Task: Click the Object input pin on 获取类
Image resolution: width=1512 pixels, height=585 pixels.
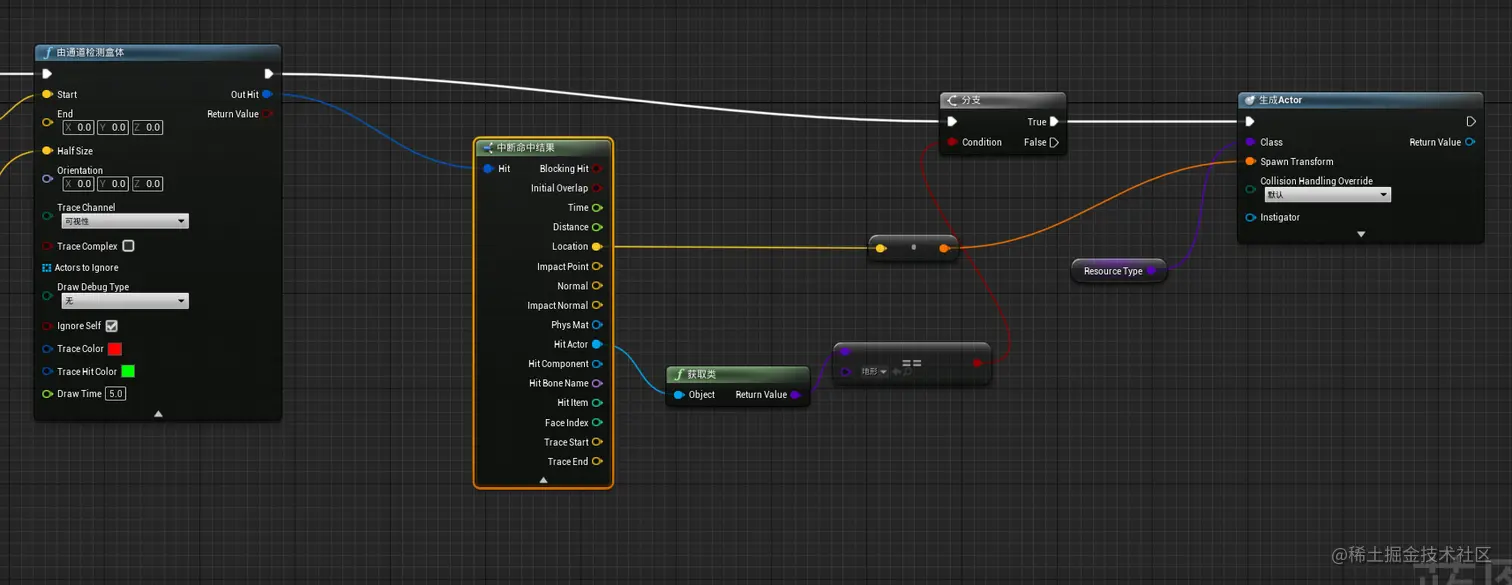Action: pyautogui.click(x=680, y=395)
